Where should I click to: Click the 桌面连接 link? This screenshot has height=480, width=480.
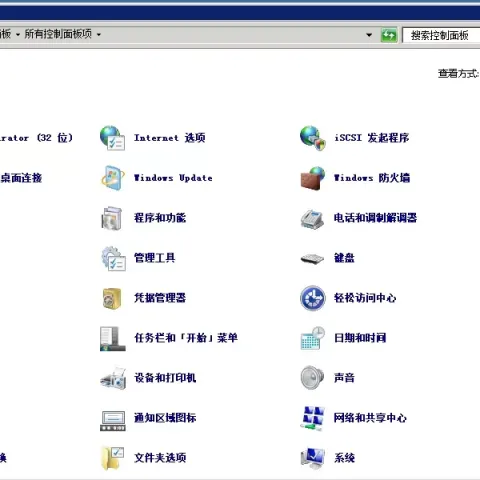point(21,178)
